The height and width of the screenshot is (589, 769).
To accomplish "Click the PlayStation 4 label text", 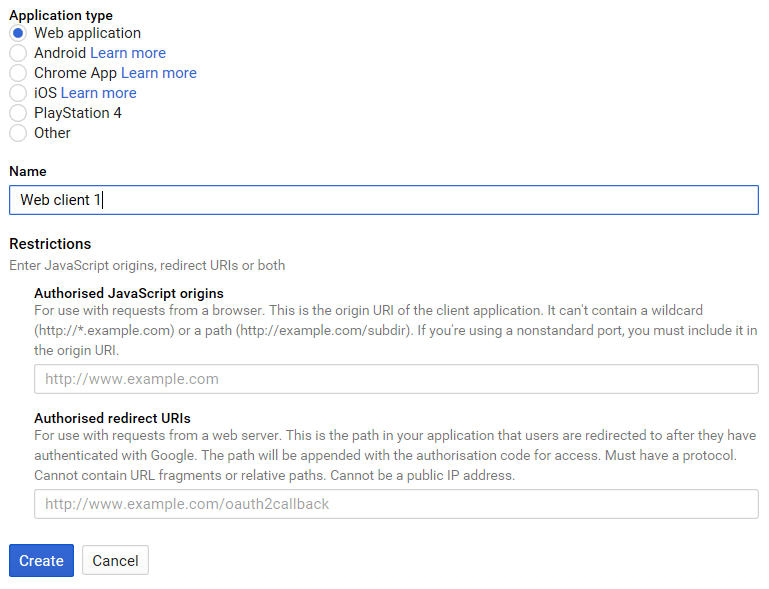I will pos(77,113).
